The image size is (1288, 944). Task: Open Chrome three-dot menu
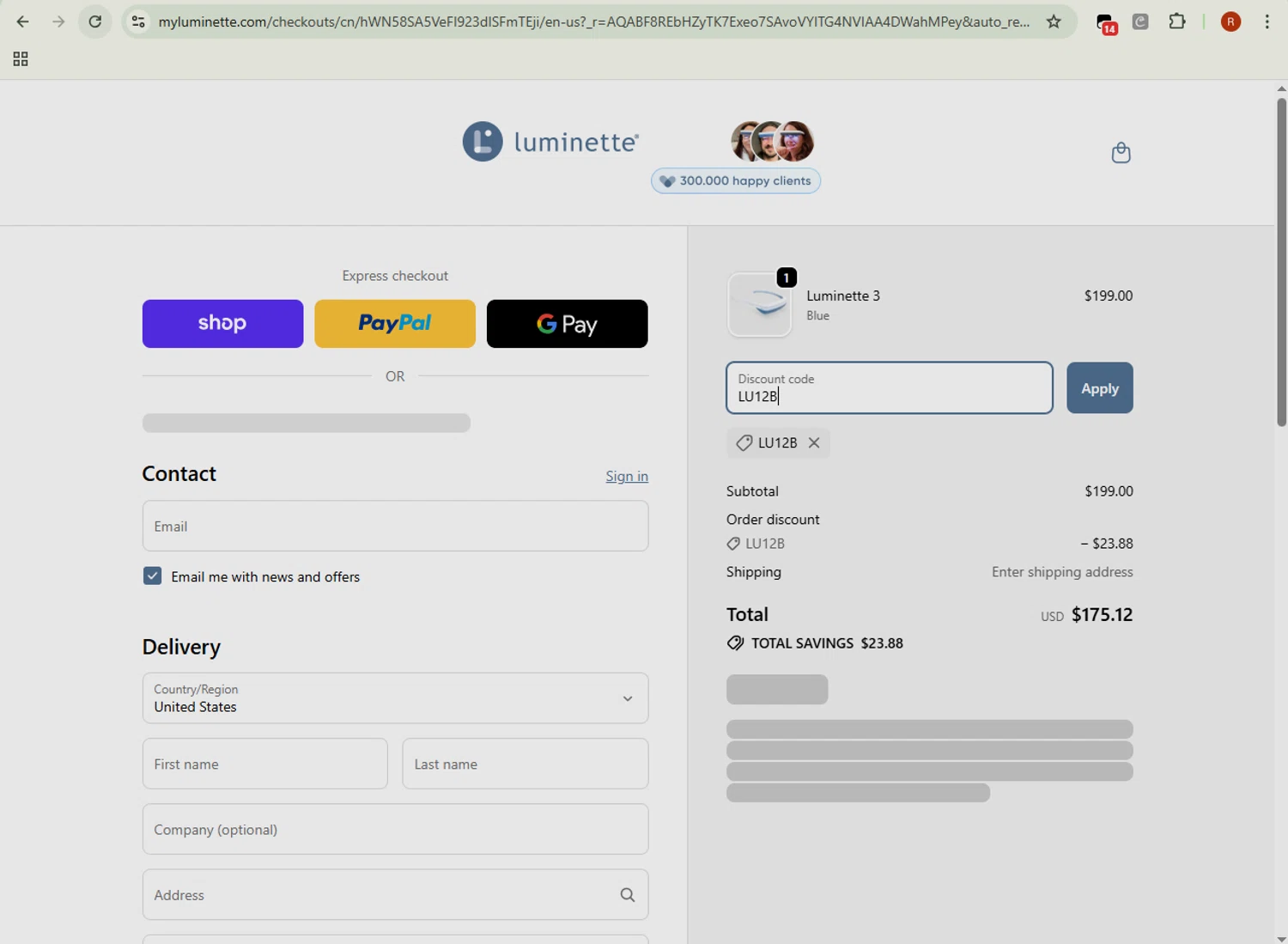1267,21
